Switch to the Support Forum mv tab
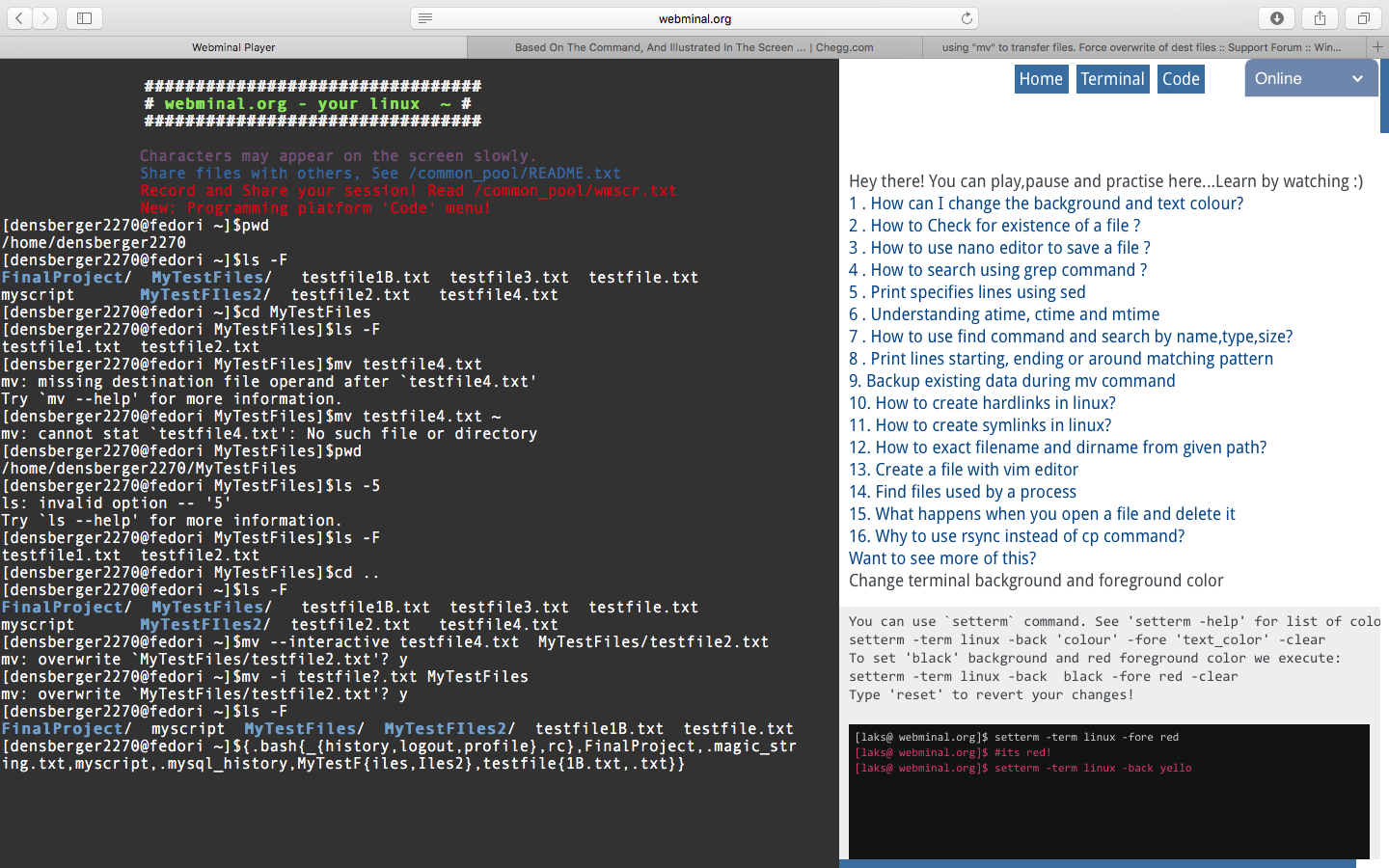This screenshot has height=868, width=1389. [1144, 47]
